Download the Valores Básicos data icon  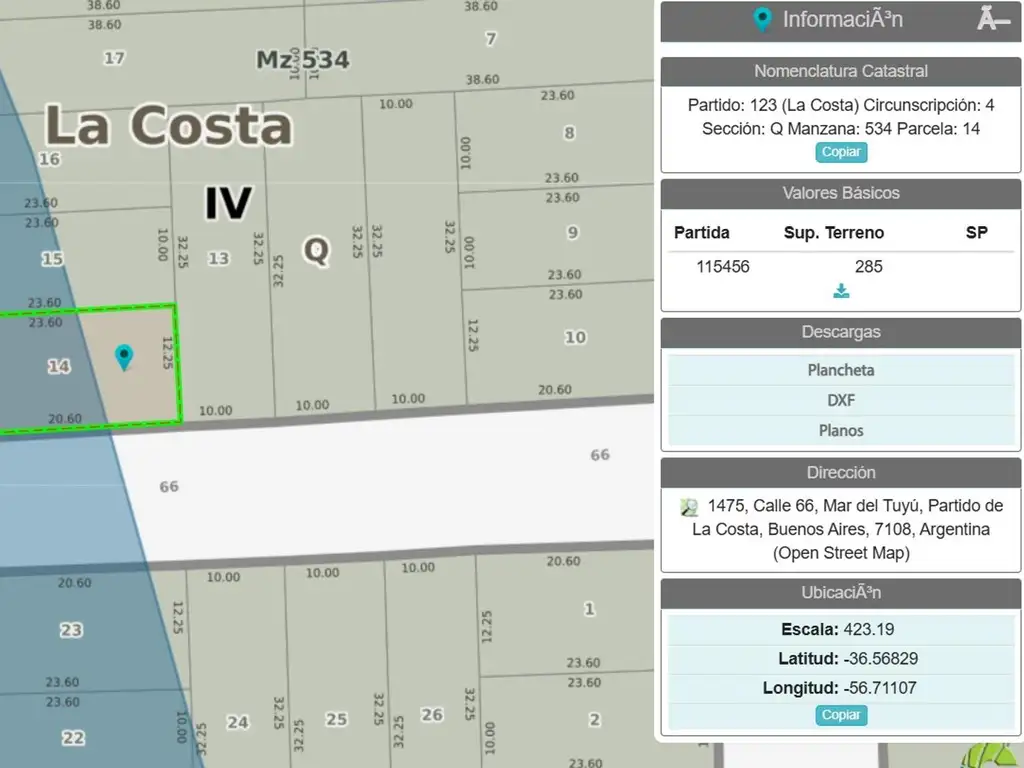pos(841,291)
